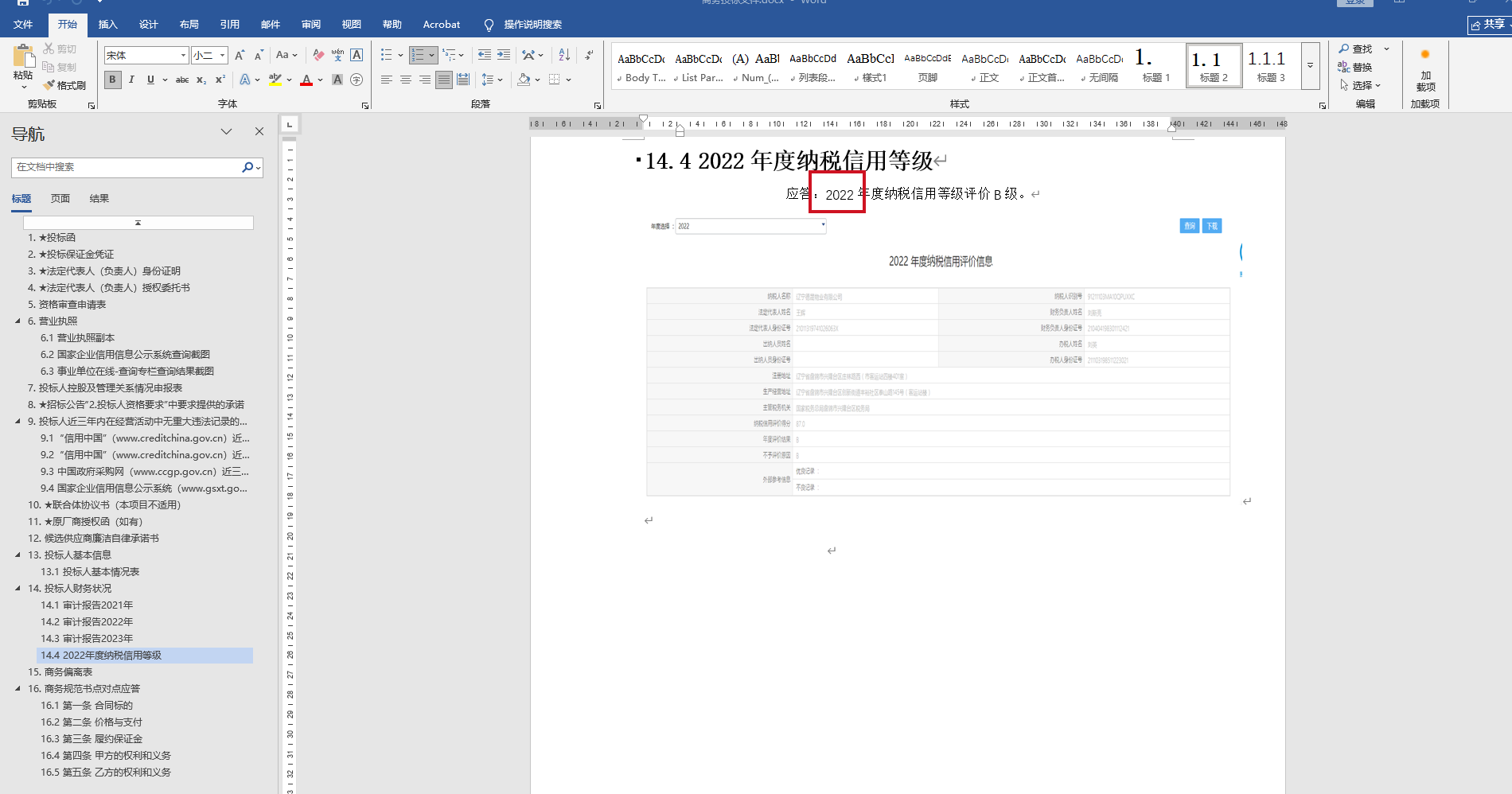Apply the yellow text highlight color
The height and width of the screenshot is (794, 1512).
pyautogui.click(x=275, y=80)
